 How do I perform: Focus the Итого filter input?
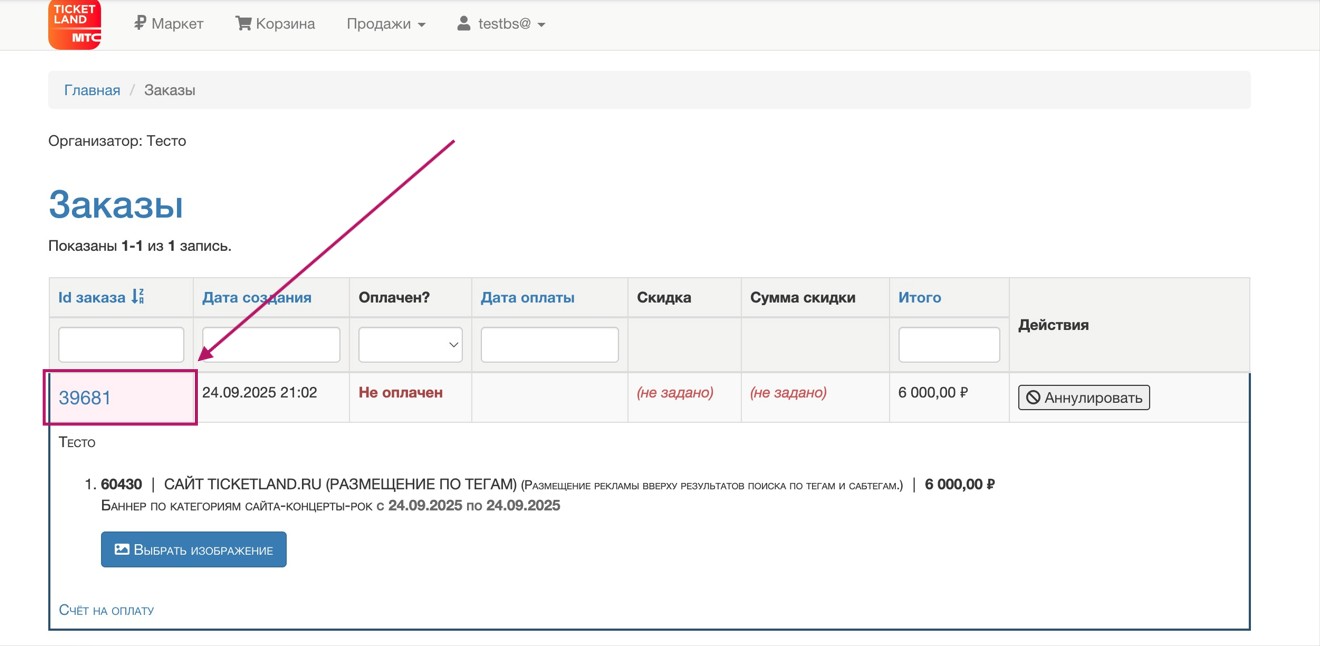point(948,345)
